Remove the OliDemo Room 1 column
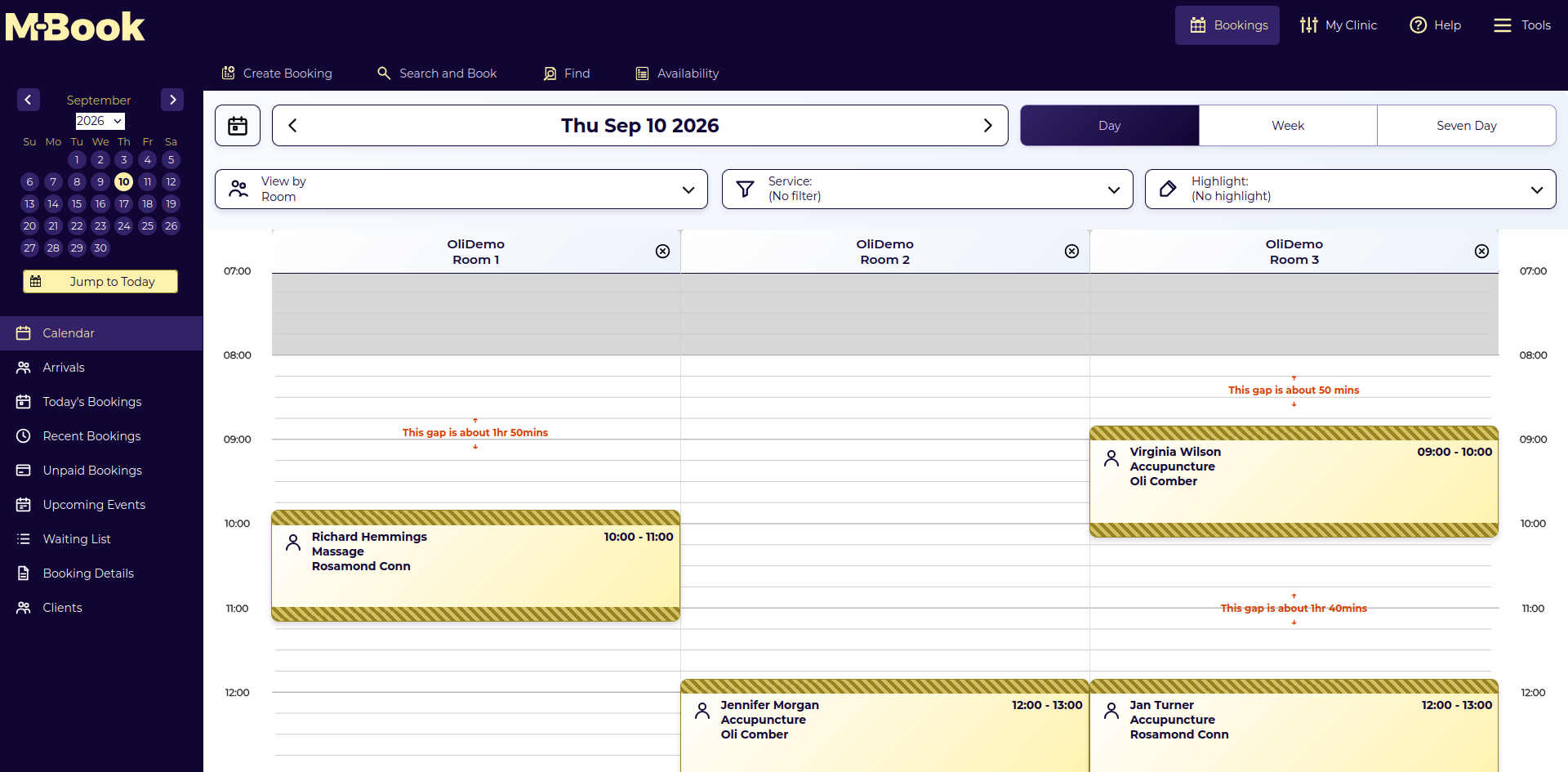Screen dimensions: 1568x772 pyautogui.click(x=663, y=252)
